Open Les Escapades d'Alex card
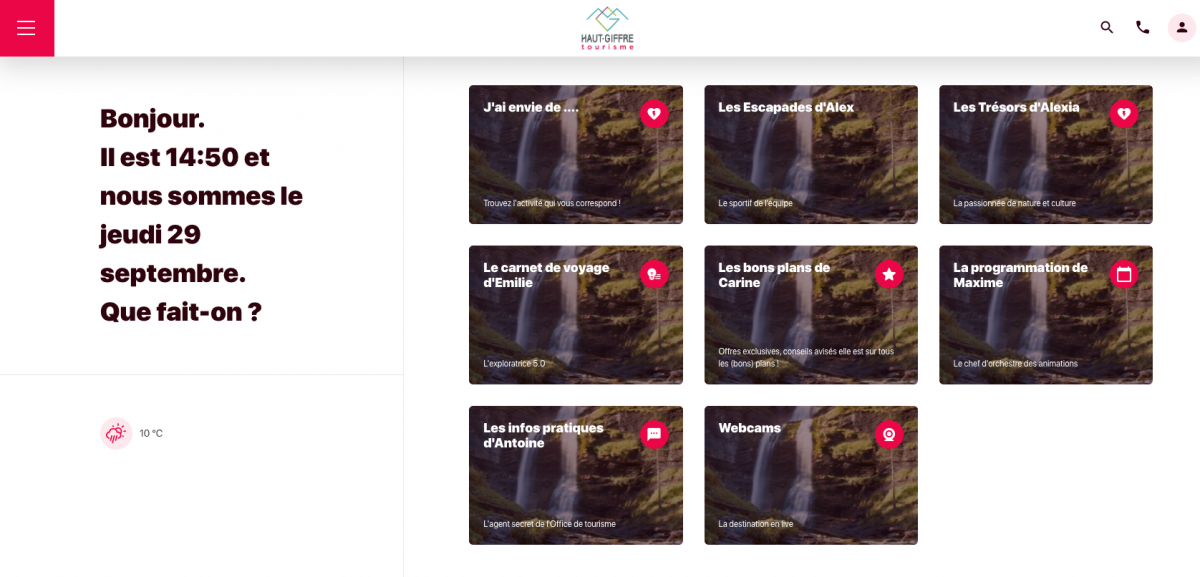 point(811,154)
